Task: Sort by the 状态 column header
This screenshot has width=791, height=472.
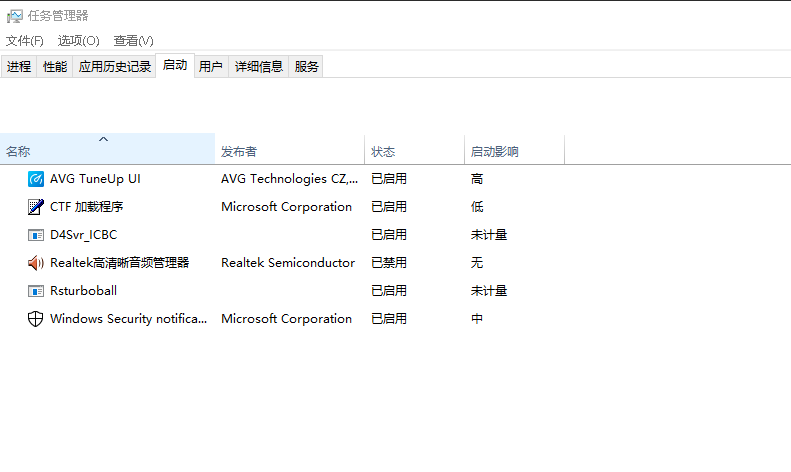Action: [383, 152]
